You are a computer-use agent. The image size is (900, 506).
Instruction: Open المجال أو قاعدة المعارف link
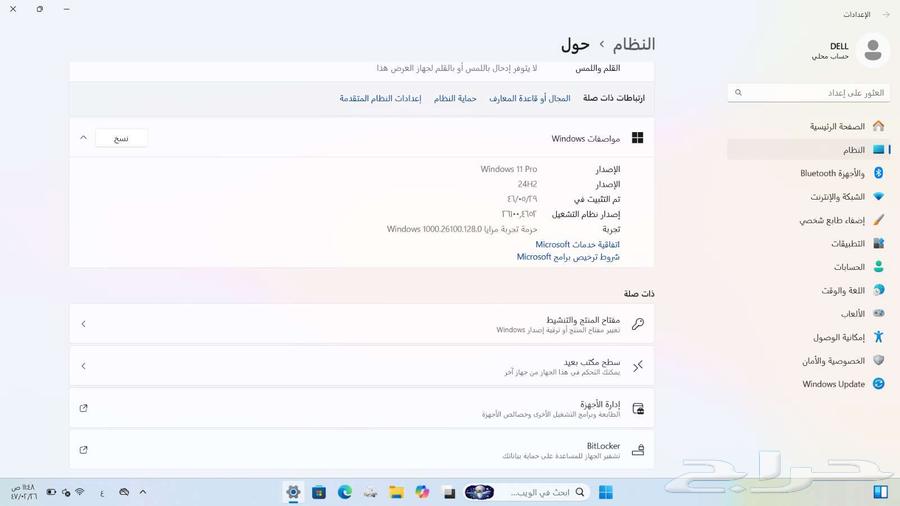click(x=529, y=99)
